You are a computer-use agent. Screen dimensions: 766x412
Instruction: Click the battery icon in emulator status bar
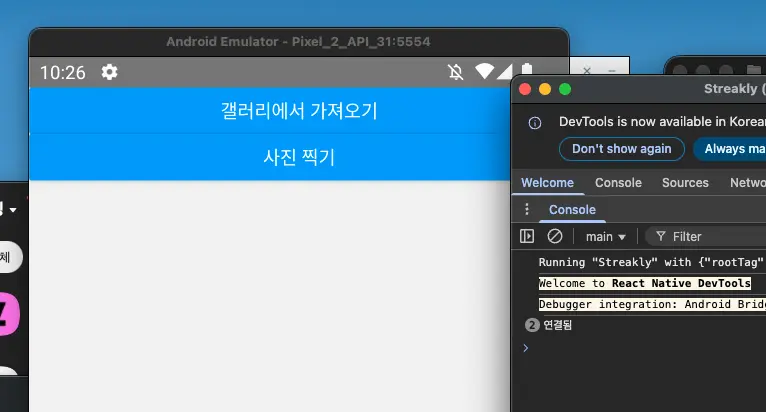[527, 69]
